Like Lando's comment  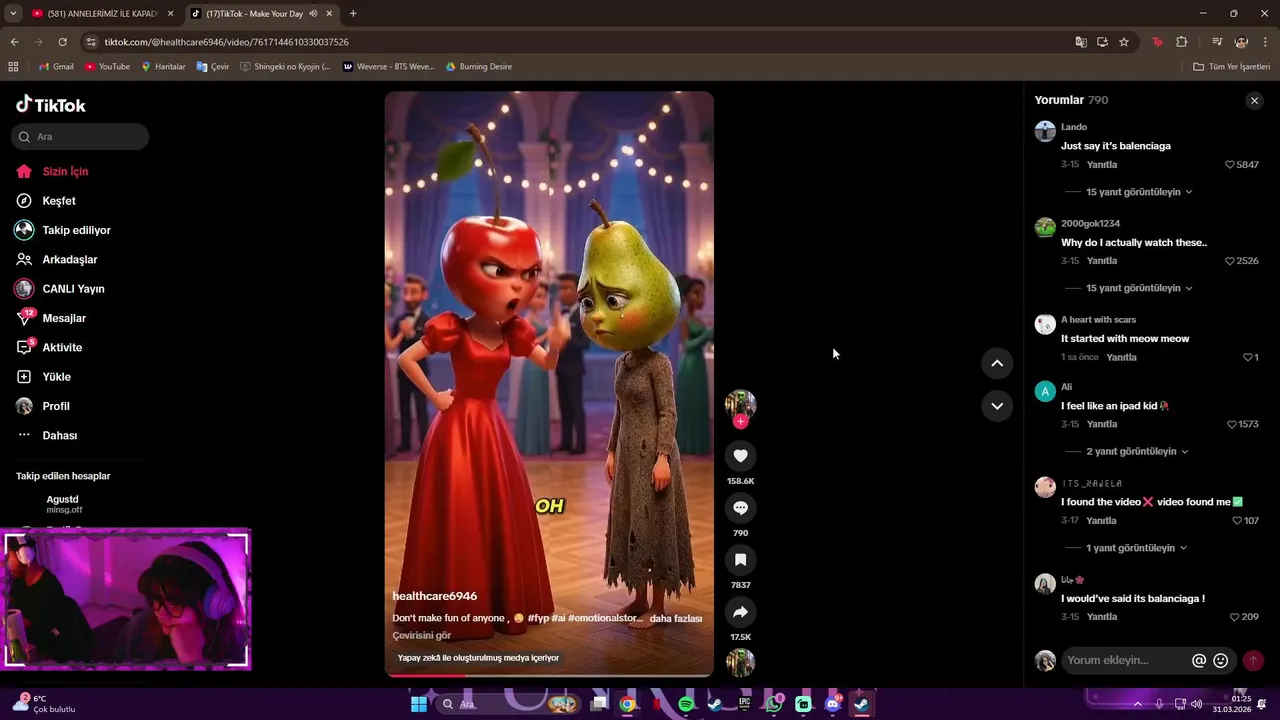click(x=1231, y=165)
